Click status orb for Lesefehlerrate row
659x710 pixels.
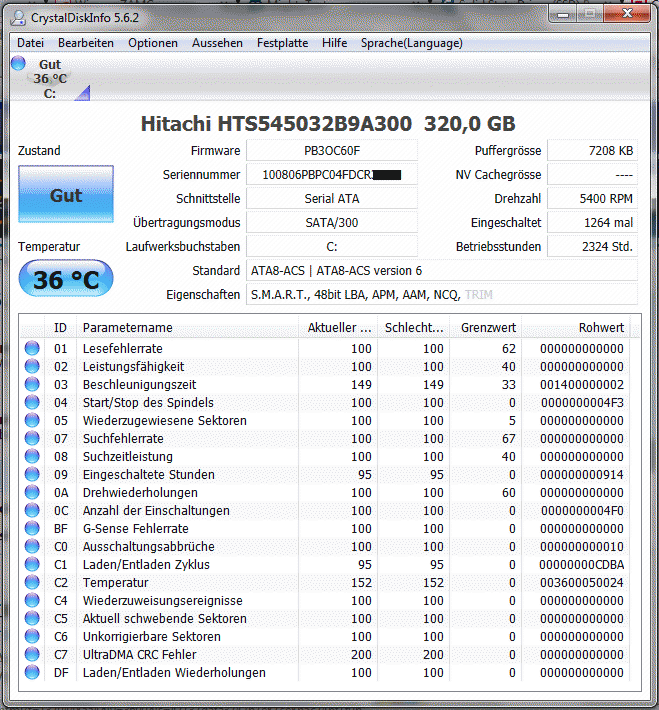pyautogui.click(x=32, y=348)
